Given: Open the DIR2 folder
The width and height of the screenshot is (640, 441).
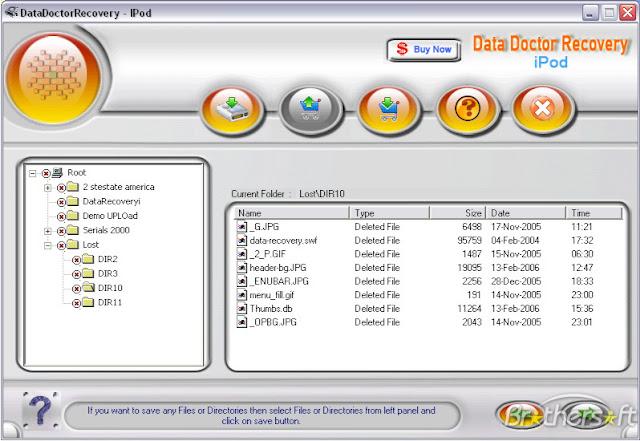Looking at the screenshot, I should click(108, 259).
